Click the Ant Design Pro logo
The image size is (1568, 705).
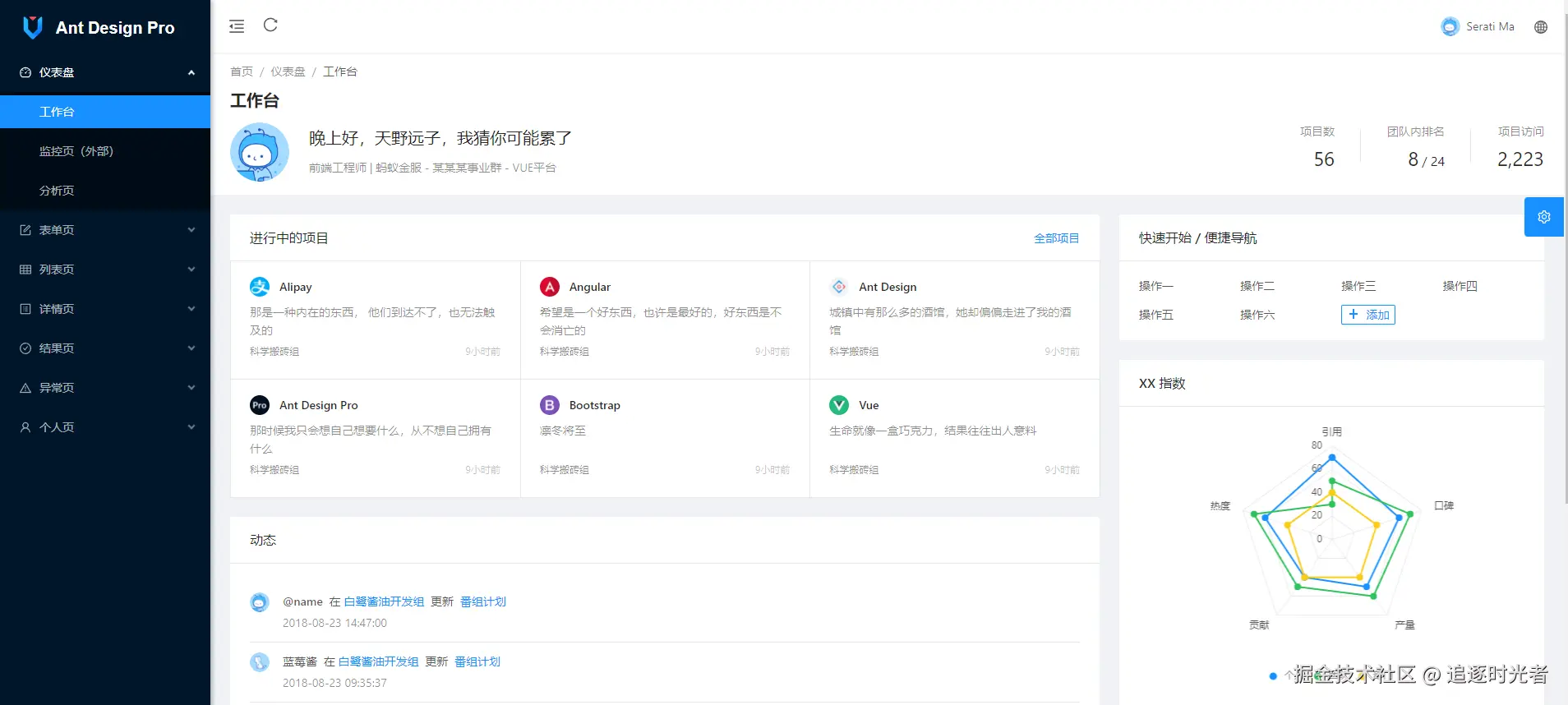click(x=33, y=28)
